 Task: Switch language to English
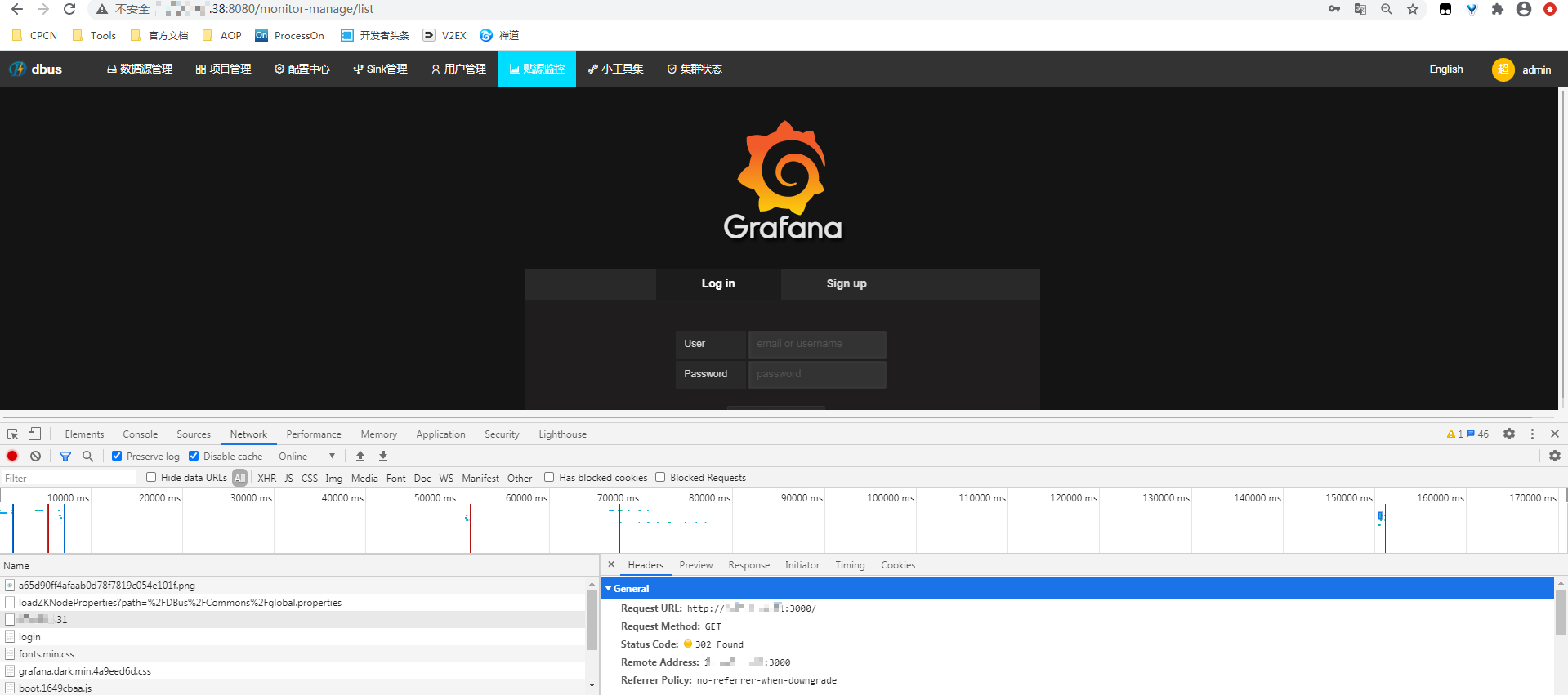pos(1446,69)
